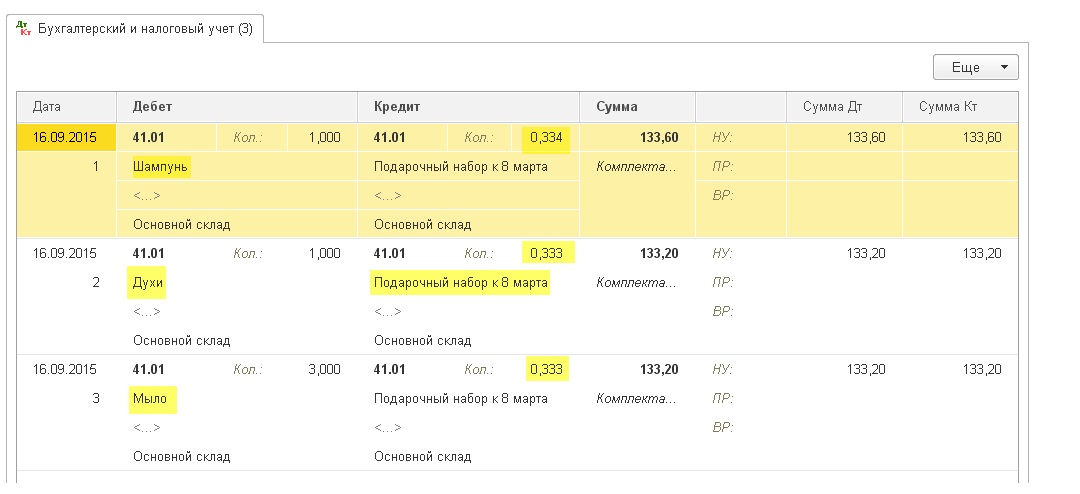Select line number 3 cell
Image resolution: width=1080 pixels, height=494 pixels.
click(67, 398)
